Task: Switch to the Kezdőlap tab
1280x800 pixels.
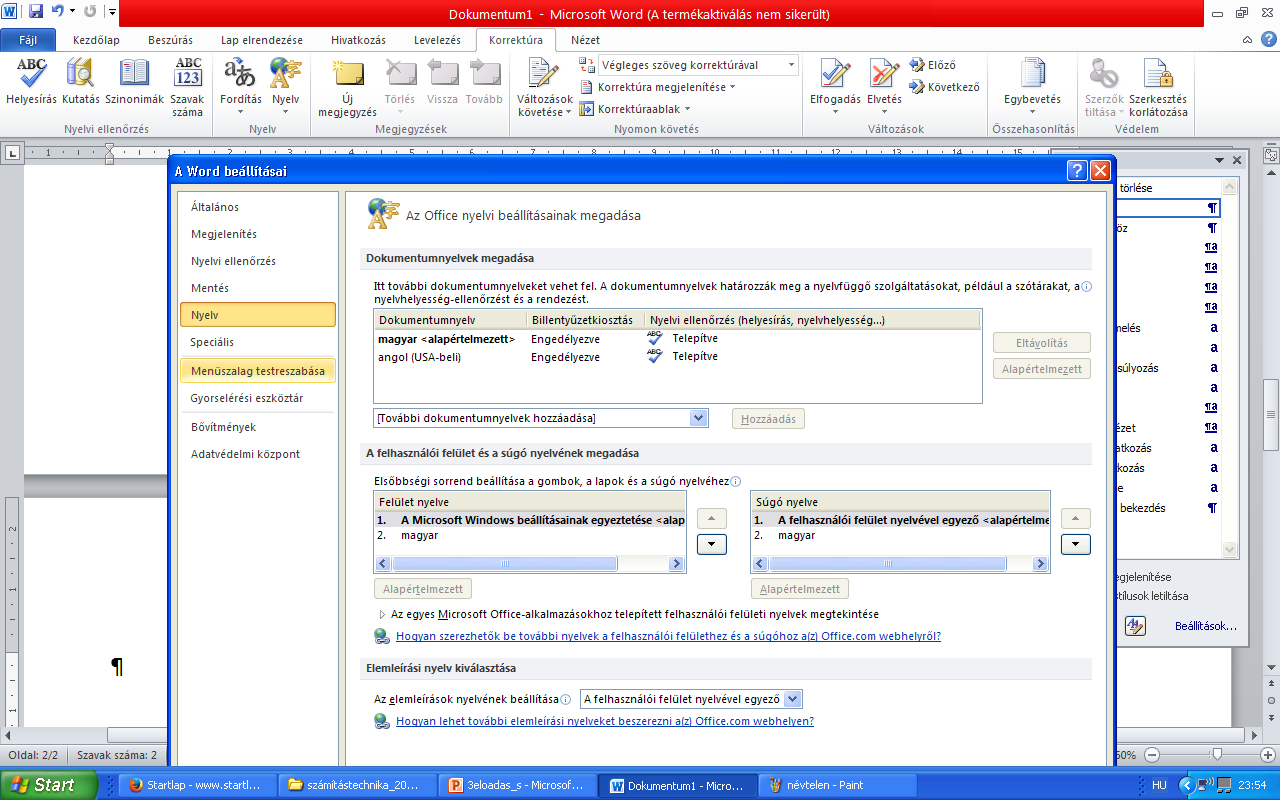Action: (x=97, y=40)
